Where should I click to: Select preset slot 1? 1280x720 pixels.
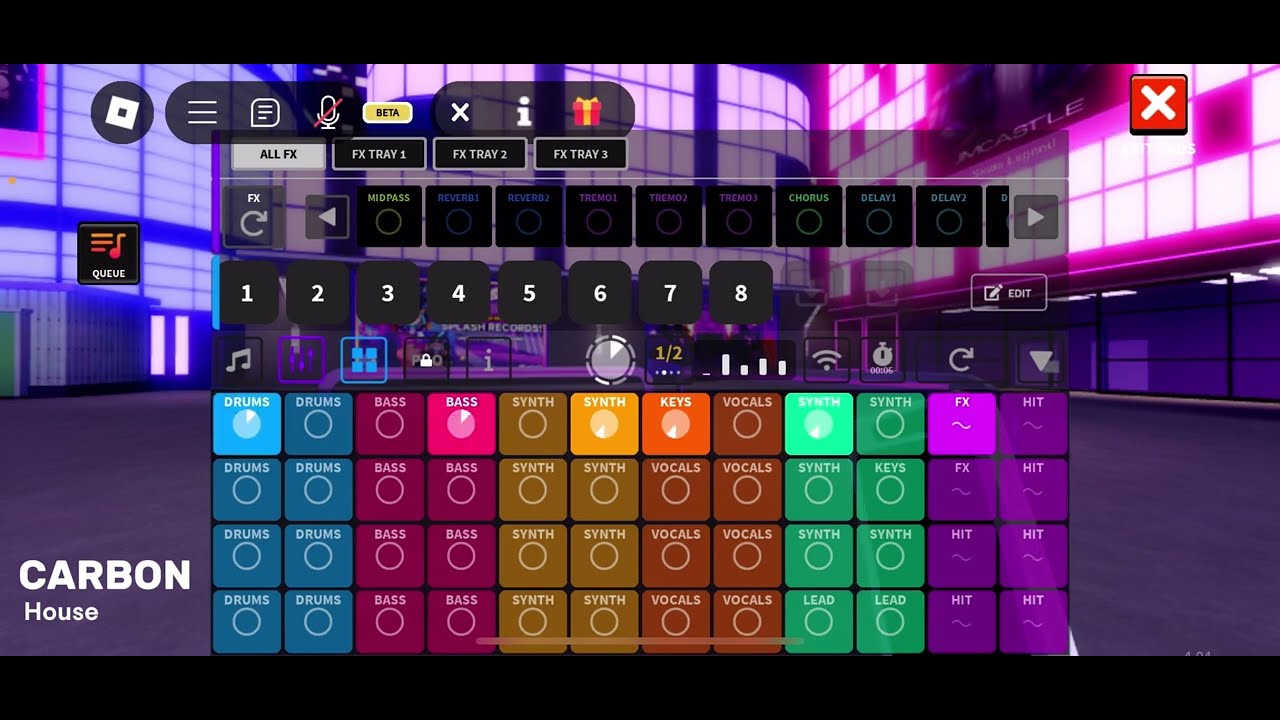pyautogui.click(x=247, y=293)
